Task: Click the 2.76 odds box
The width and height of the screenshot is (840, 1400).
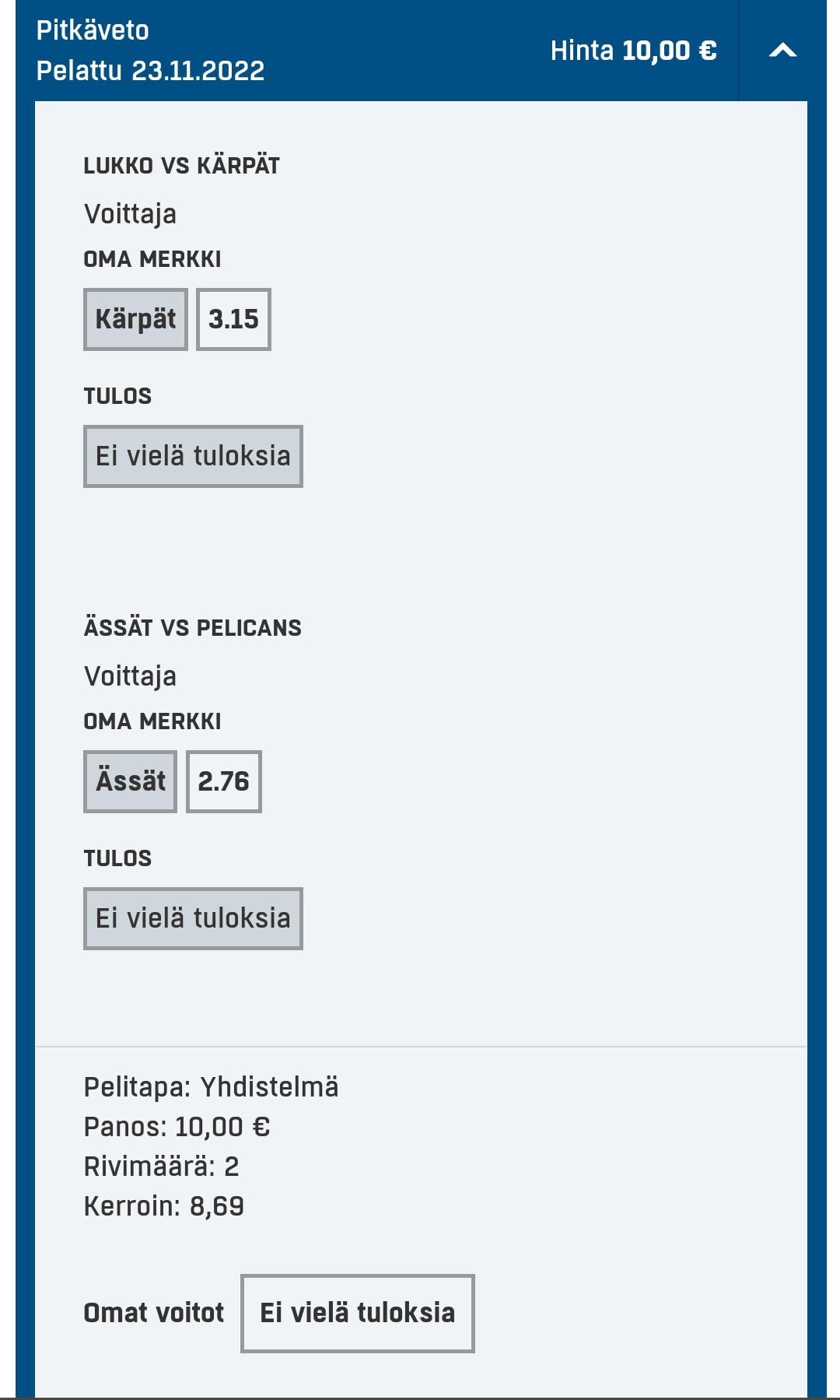Action: (224, 782)
